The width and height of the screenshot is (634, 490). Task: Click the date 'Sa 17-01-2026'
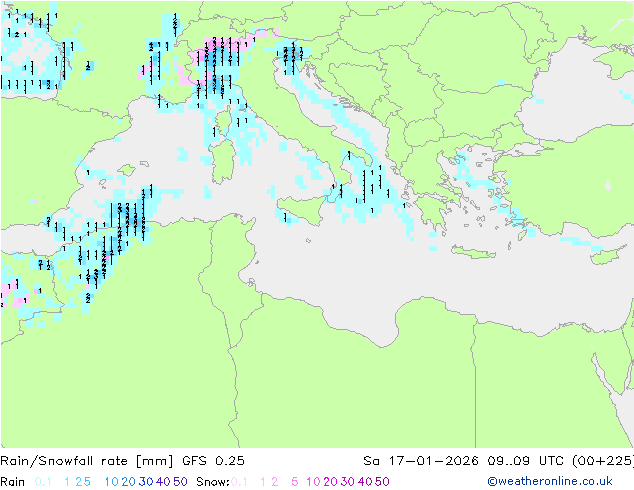pyautogui.click(x=421, y=461)
